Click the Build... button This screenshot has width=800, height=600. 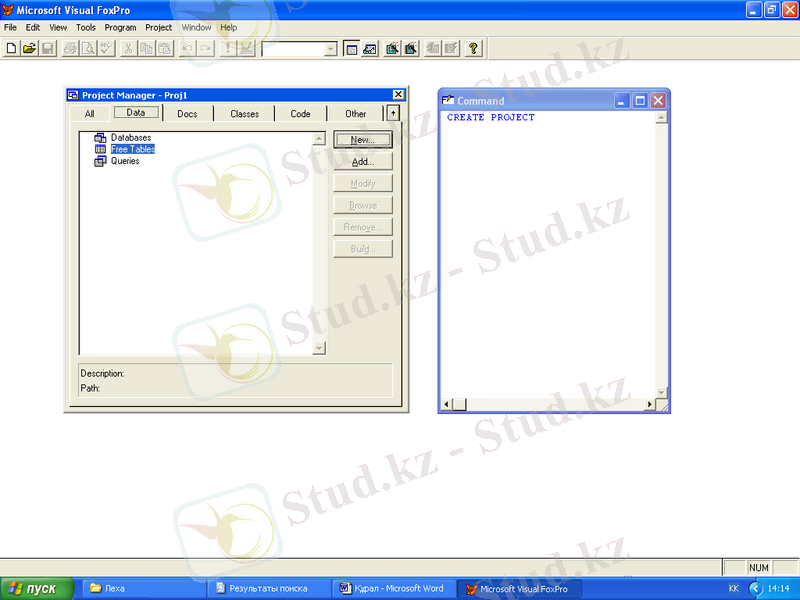363,249
